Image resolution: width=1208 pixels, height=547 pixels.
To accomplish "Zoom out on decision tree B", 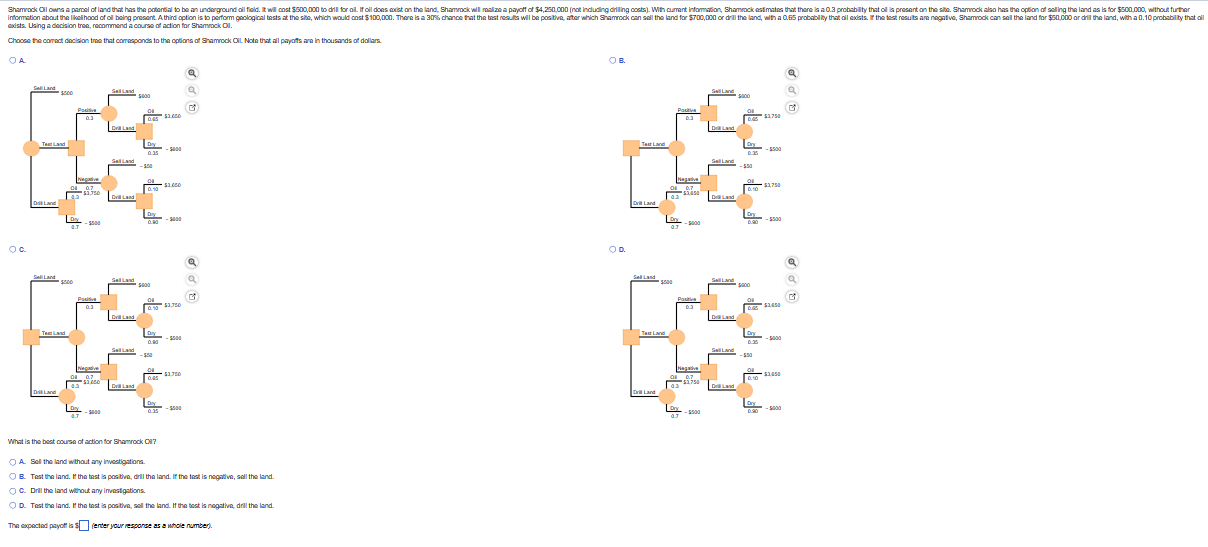I will (x=793, y=90).
